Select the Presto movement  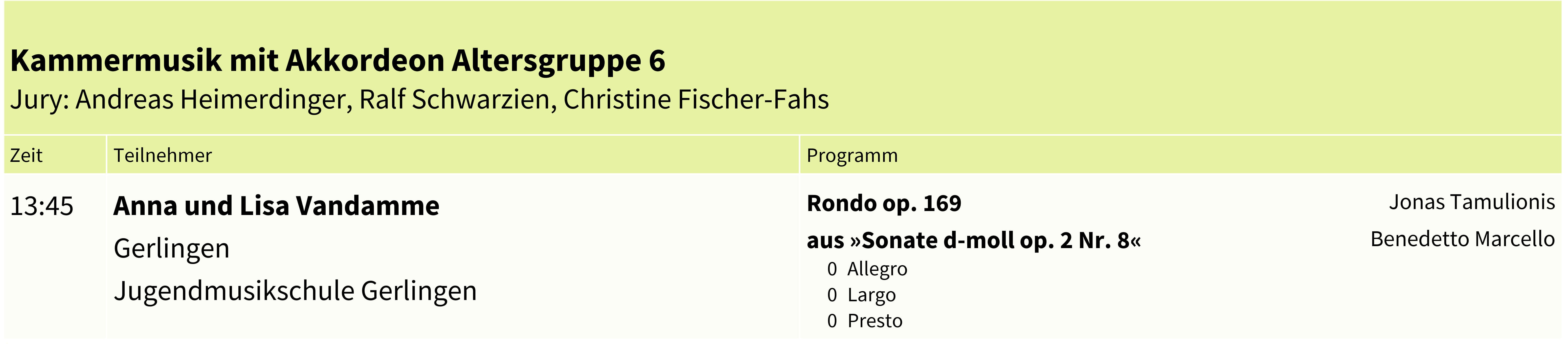[x=875, y=321]
